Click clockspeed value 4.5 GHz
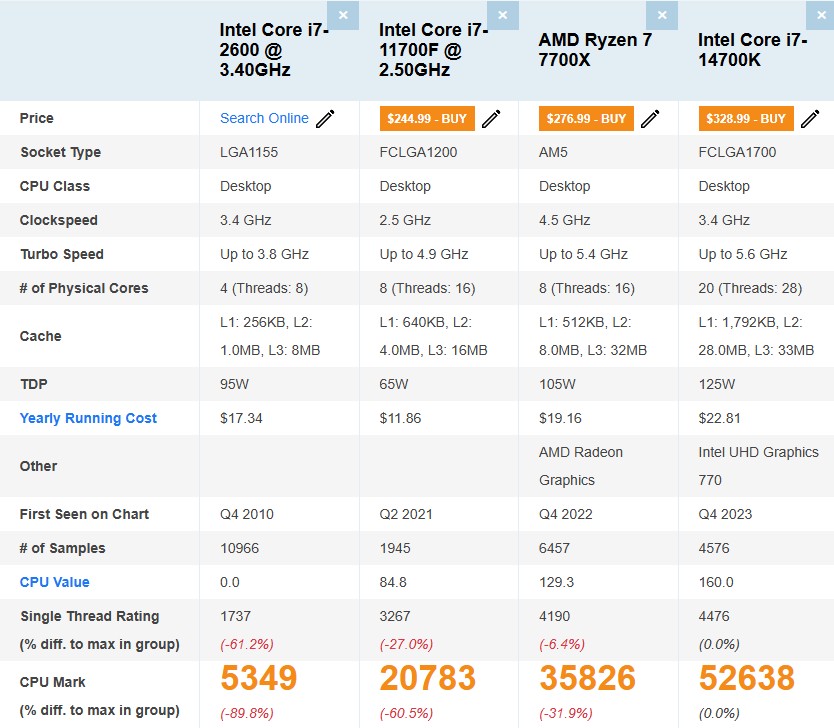 point(565,220)
